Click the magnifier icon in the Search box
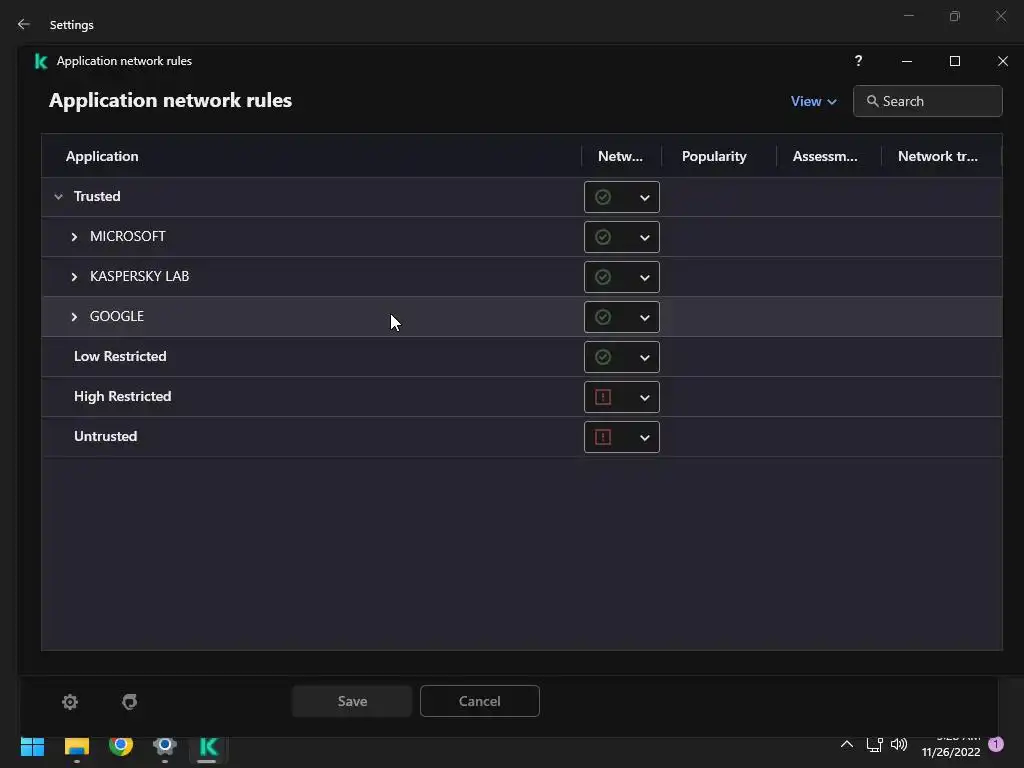Screen dimensions: 1024x768 coord(872,101)
